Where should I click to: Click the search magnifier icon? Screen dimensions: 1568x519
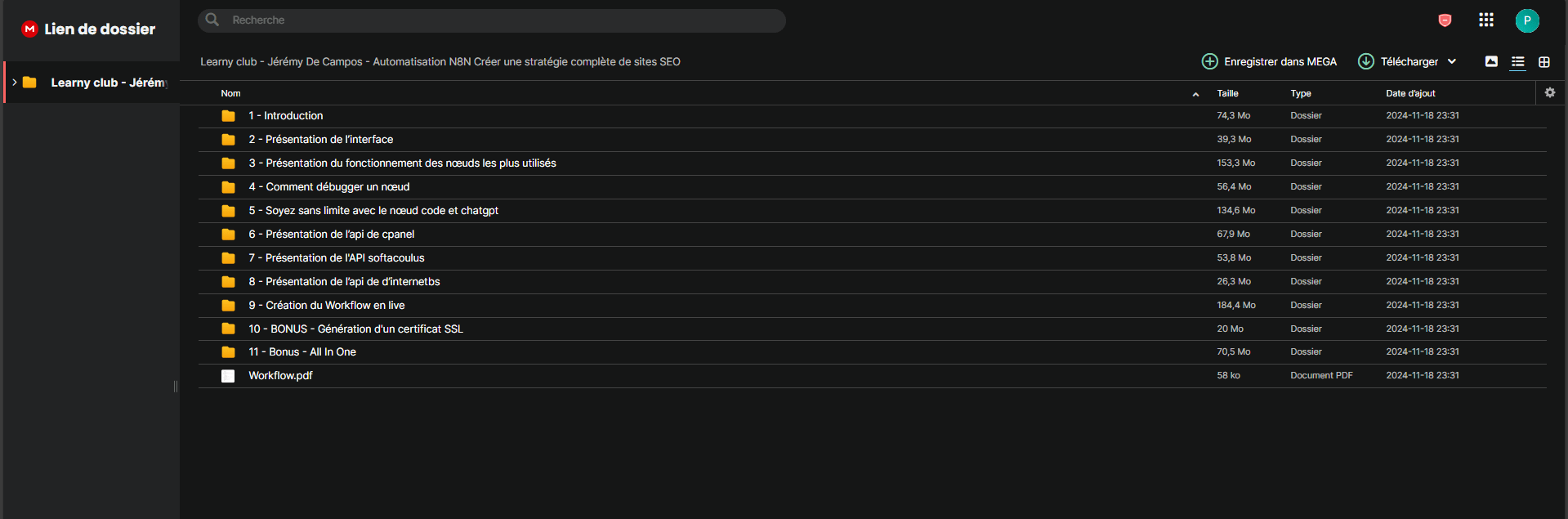point(212,20)
